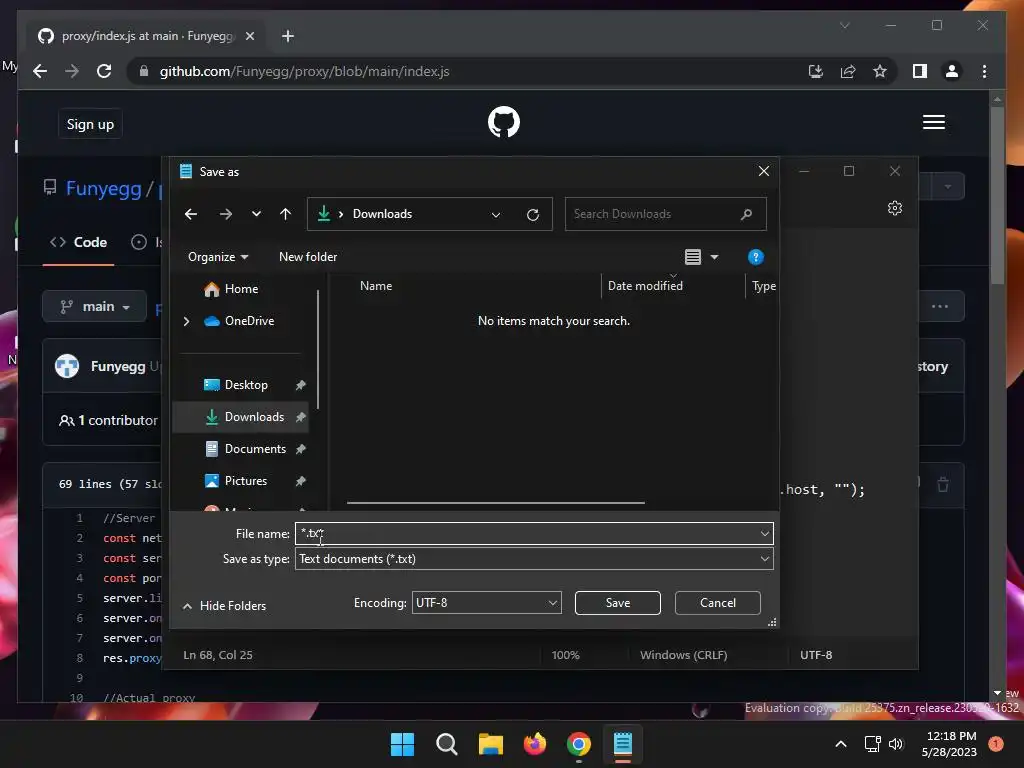This screenshot has height=768, width=1024.
Task: Toggle Chrome side panel
Action: tap(920, 71)
